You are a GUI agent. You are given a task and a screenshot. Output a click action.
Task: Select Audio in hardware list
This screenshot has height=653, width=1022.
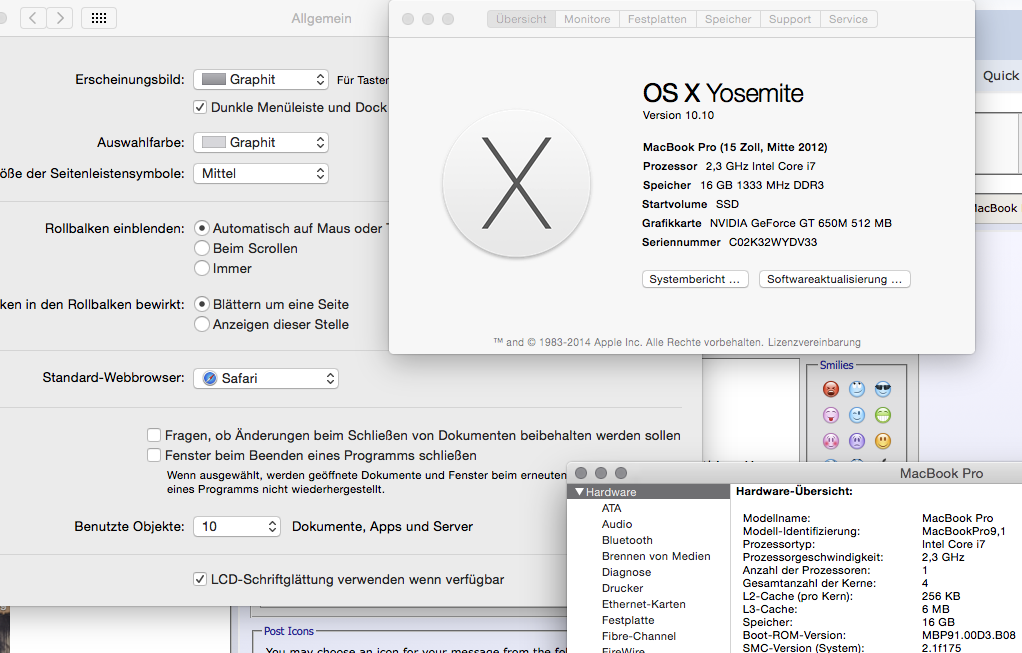tap(617, 524)
